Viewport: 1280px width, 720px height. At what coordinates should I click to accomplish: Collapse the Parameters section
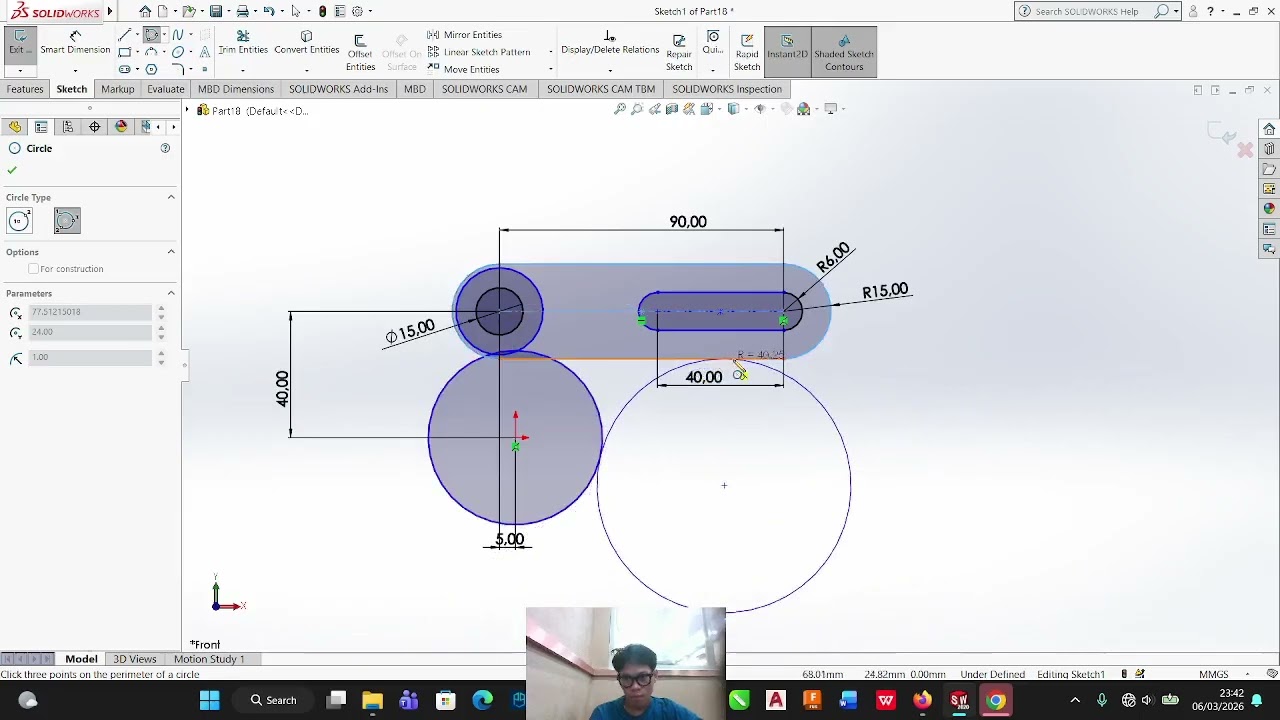[x=171, y=293]
